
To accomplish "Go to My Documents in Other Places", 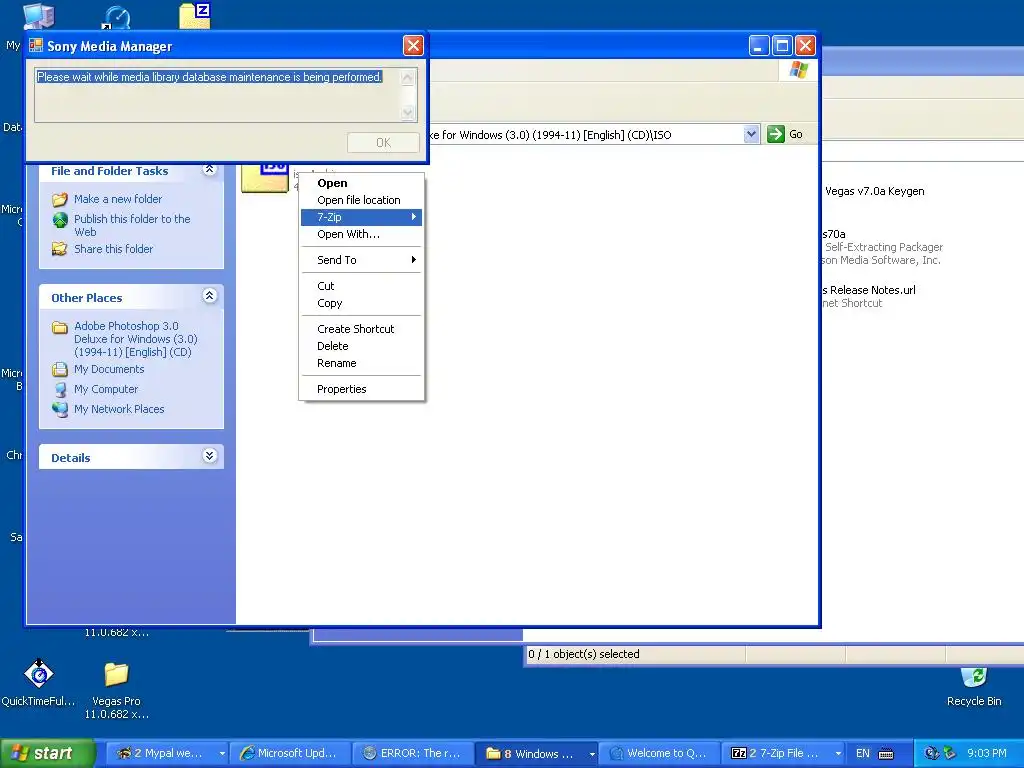I will (x=108, y=369).
